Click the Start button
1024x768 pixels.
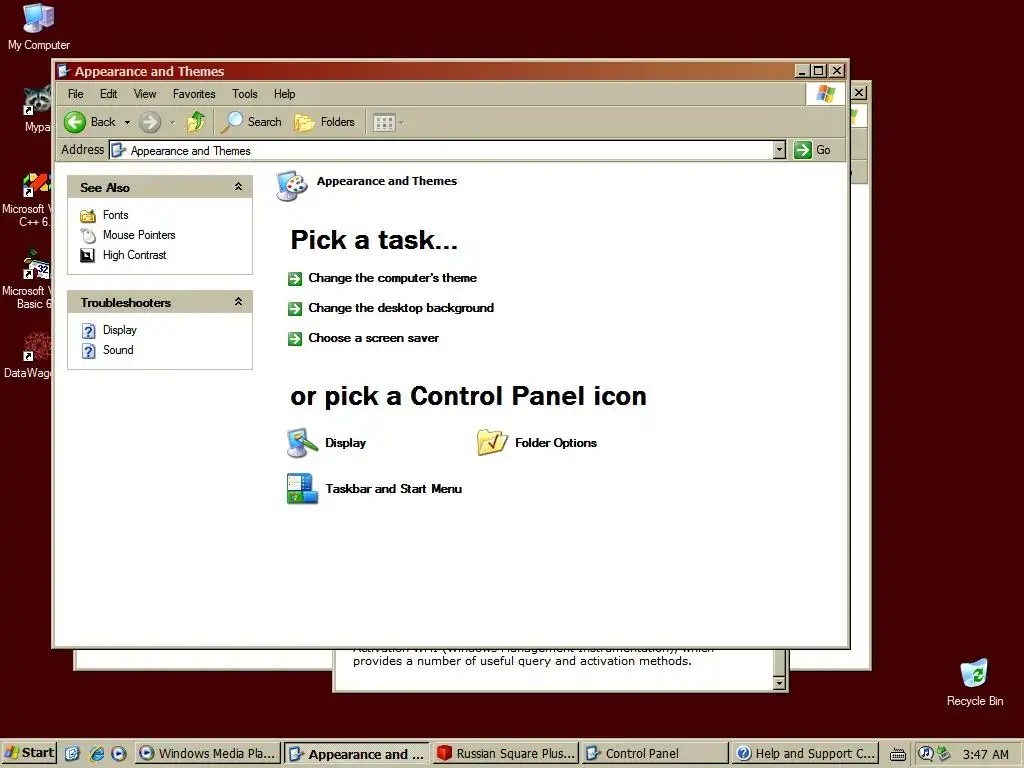point(29,753)
